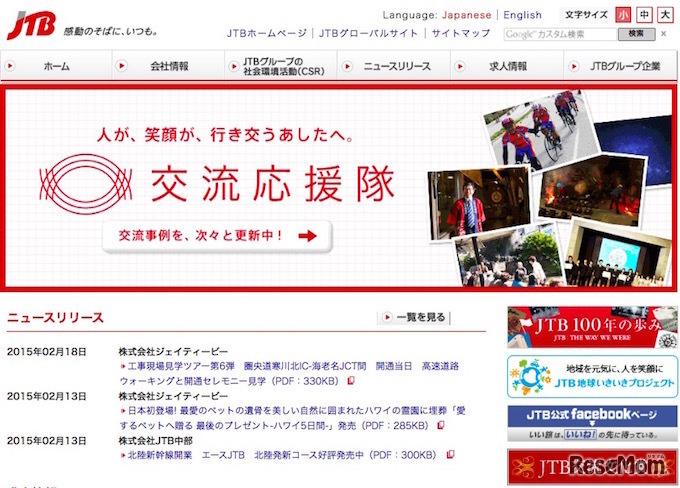Open 北陸新幹線開業 エースJTB news link
This screenshot has width=680, height=488.
[282, 455]
